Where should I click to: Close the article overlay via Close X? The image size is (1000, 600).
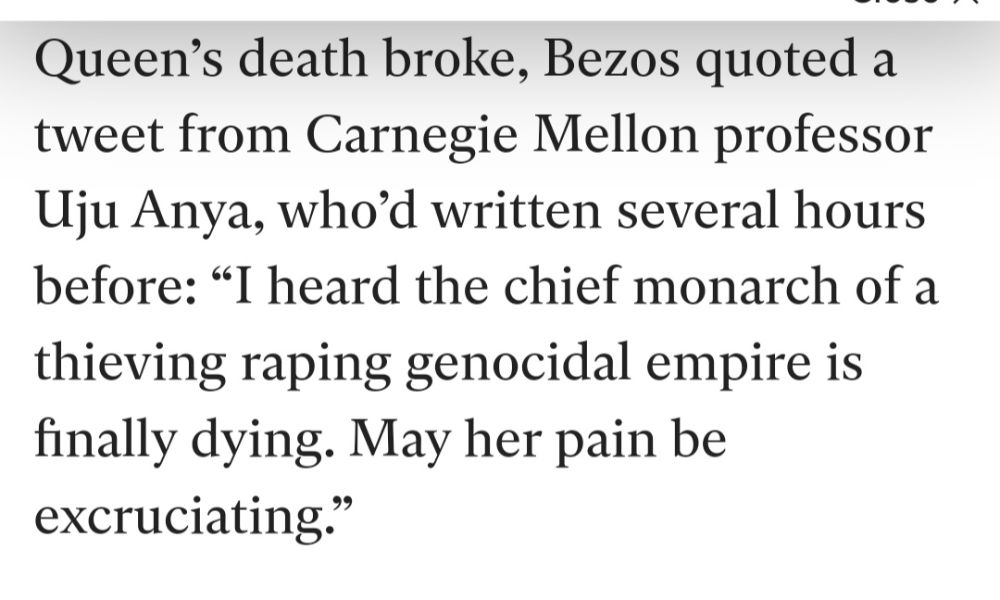pyautogui.click(x=915, y=2)
